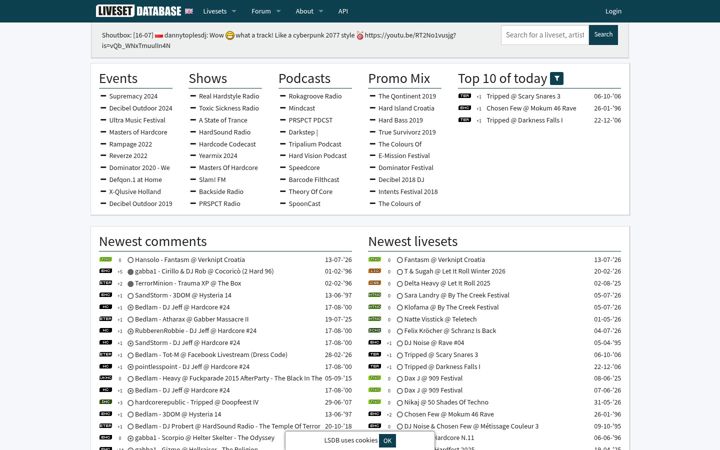Open Hard Island Croatia promo mix link
The image size is (720, 450).
pos(406,108)
